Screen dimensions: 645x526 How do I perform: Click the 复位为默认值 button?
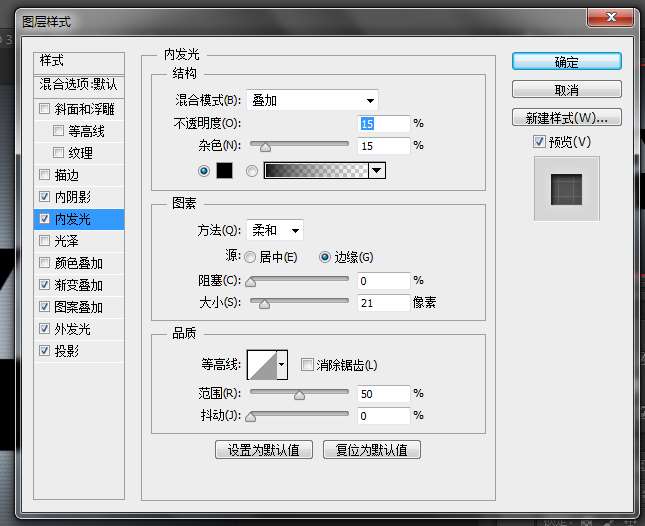tap(371, 450)
